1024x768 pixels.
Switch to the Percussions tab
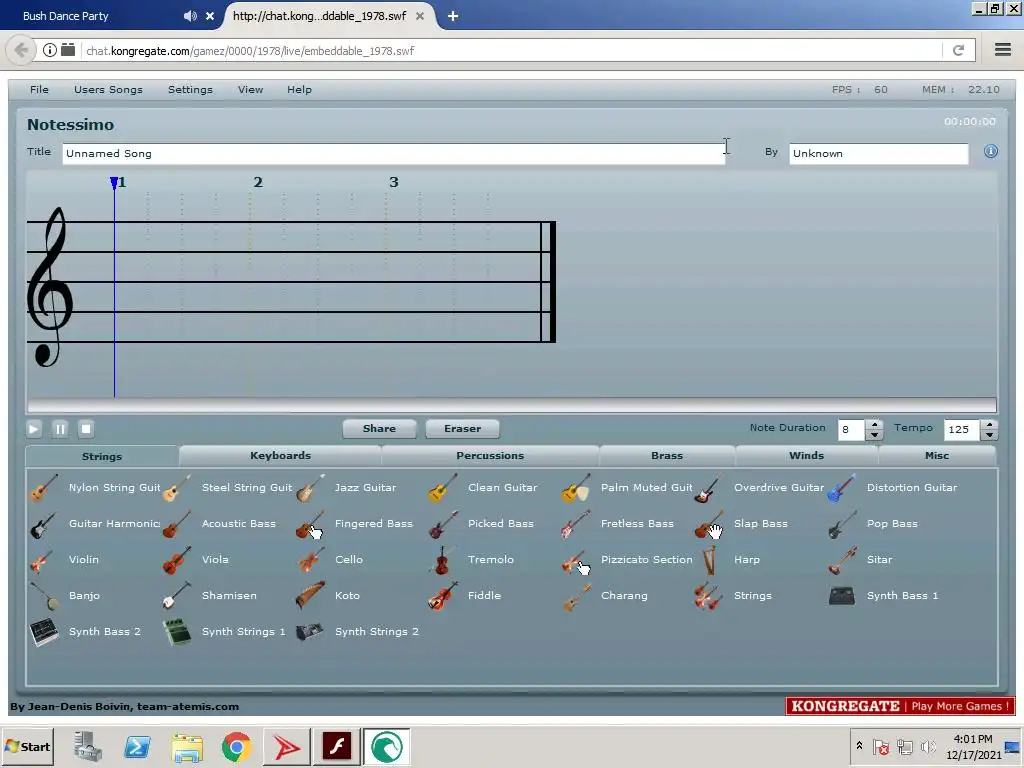tap(490, 456)
